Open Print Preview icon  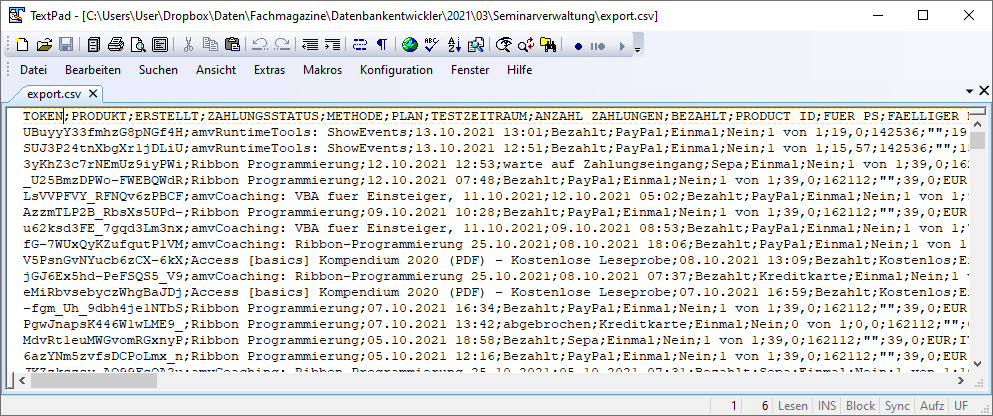tap(137, 45)
